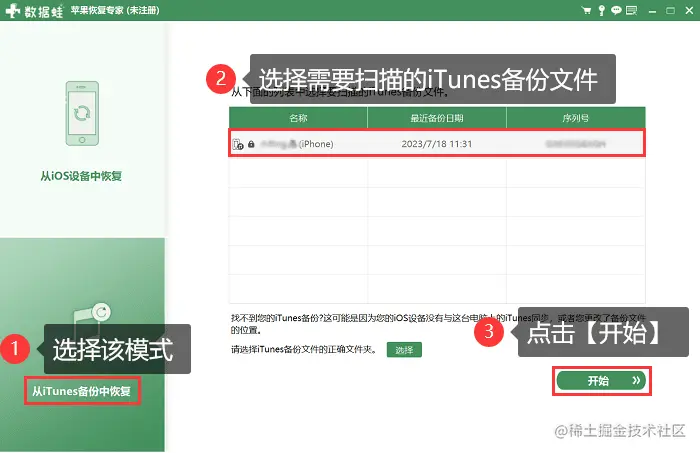The height and width of the screenshot is (453, 700).
Task: Click the key registration icon
Action: (601, 10)
